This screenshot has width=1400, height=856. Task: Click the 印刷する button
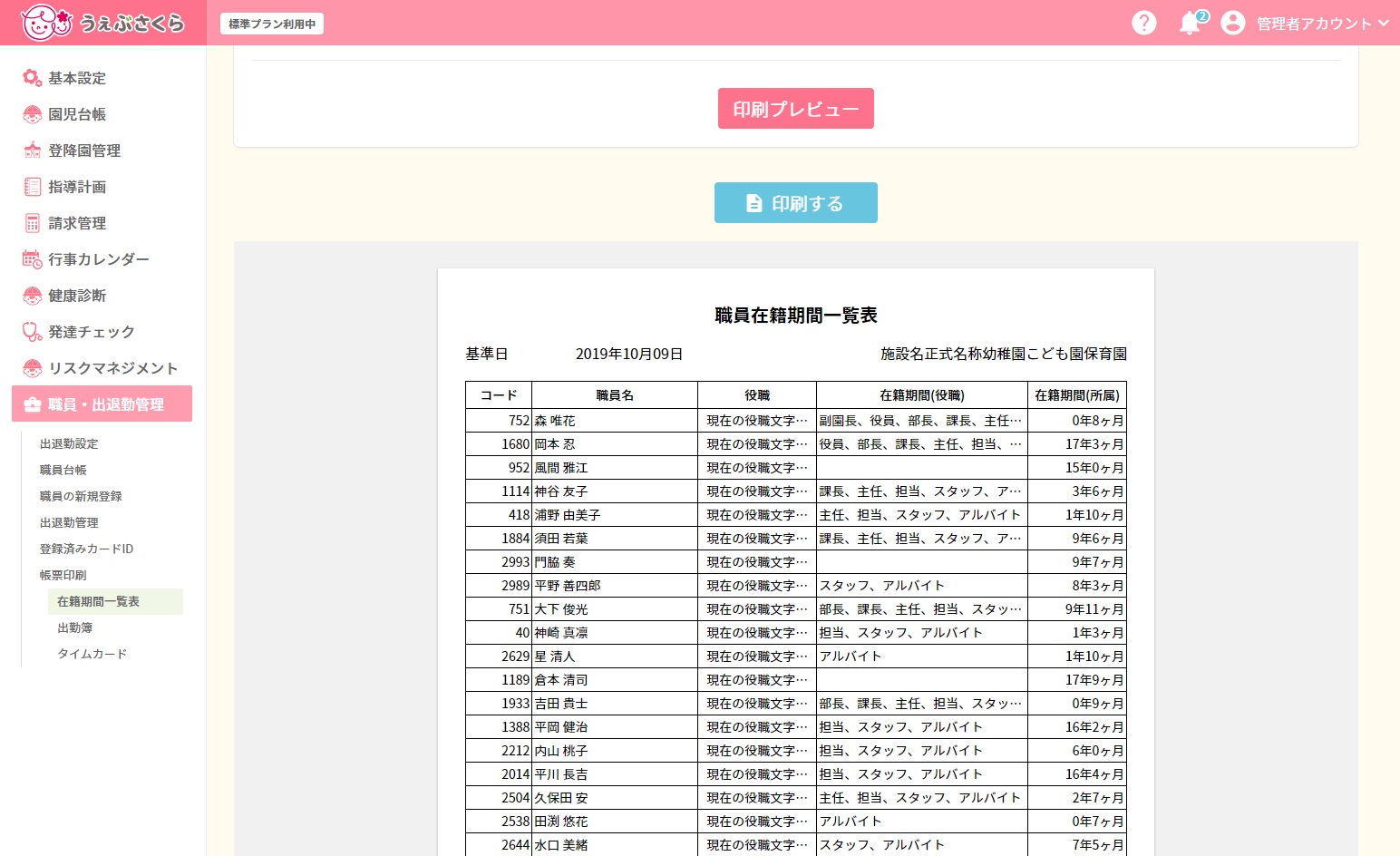(x=796, y=203)
